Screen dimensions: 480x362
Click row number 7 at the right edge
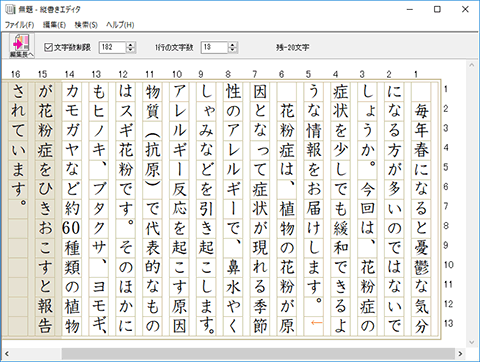446,206
